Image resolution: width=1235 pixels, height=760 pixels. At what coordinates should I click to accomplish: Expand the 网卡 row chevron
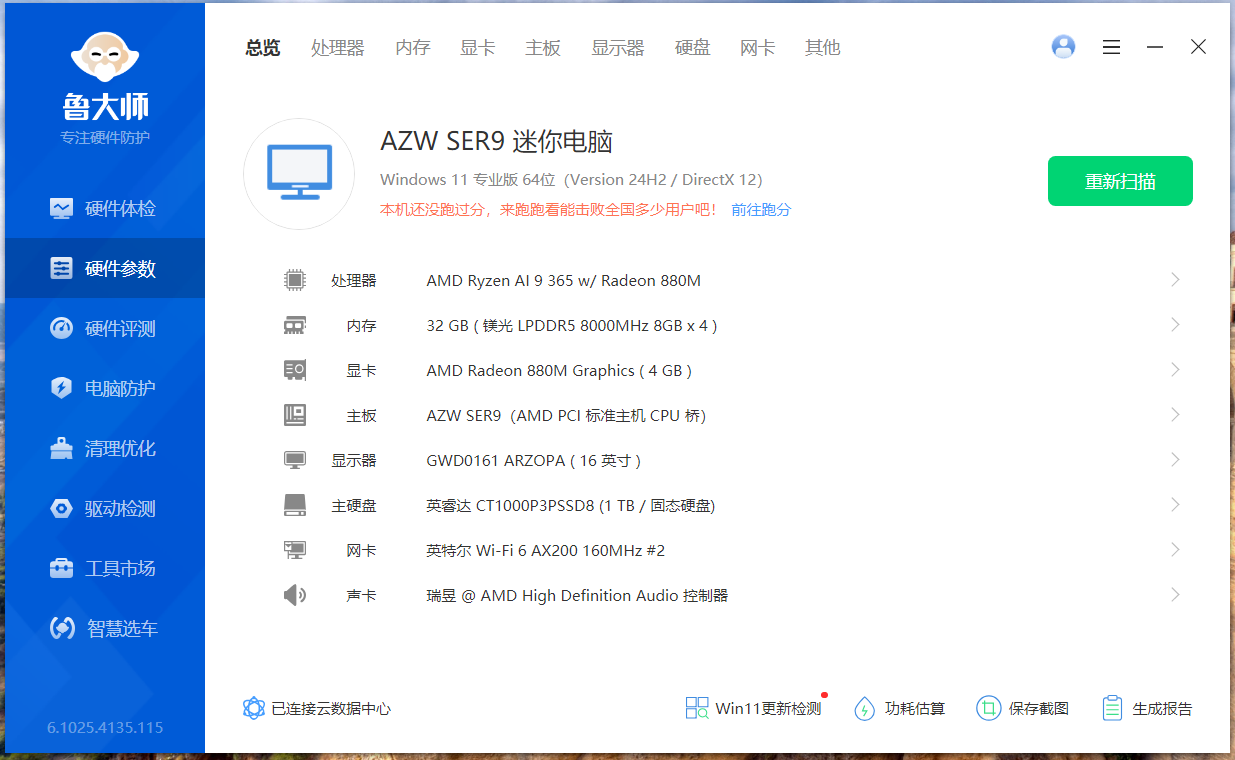(x=1175, y=550)
